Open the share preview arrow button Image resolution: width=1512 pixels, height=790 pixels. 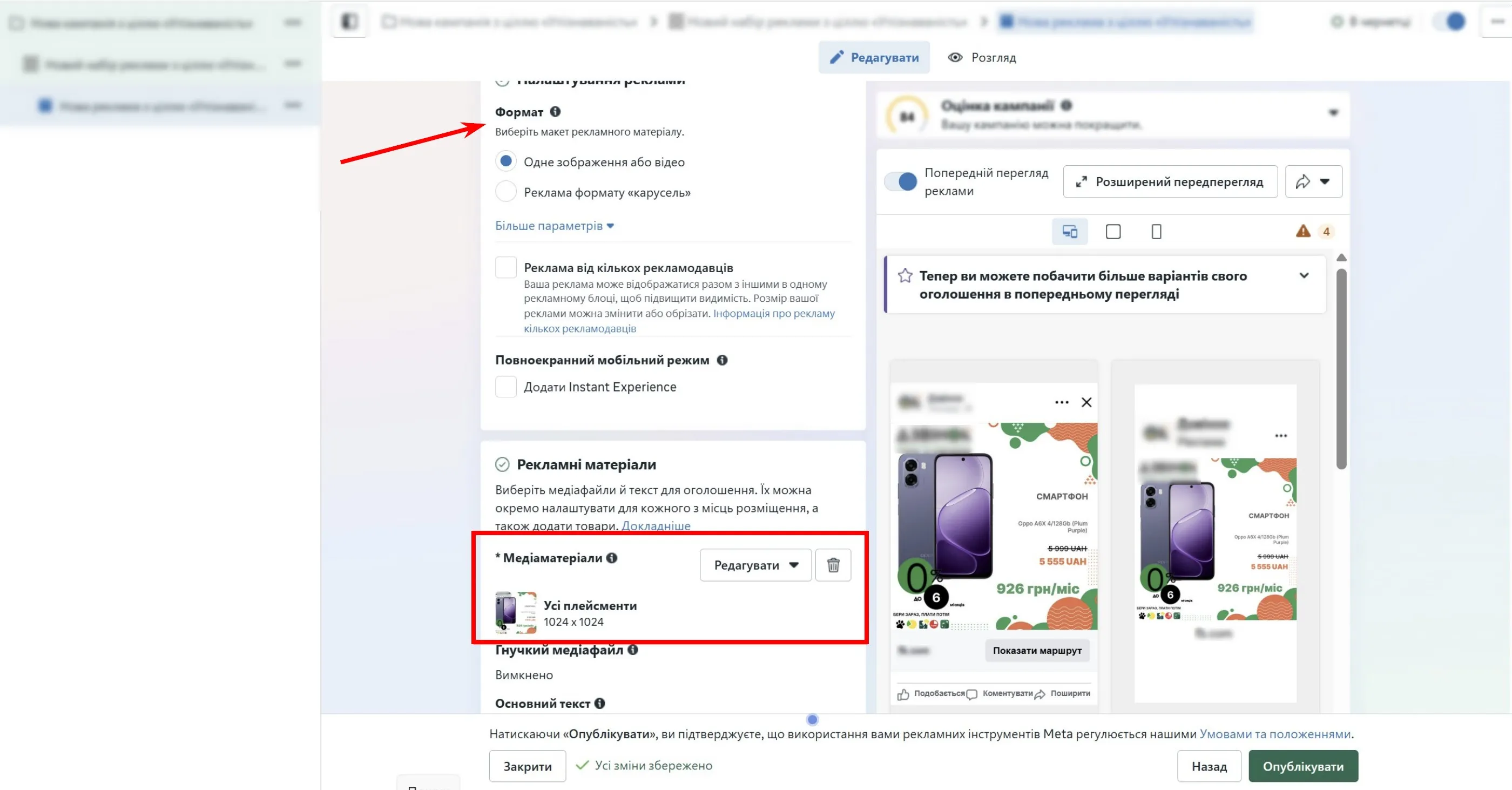point(1313,182)
